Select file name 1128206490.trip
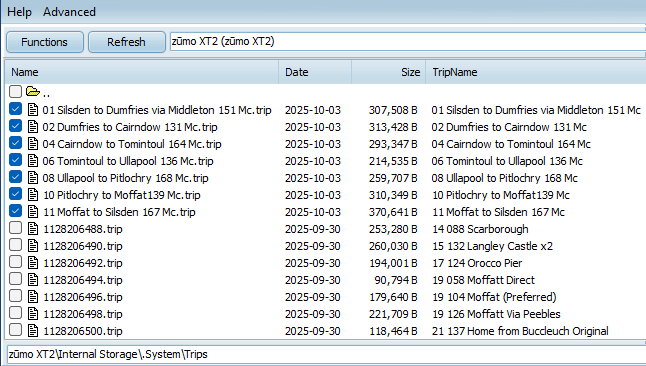The image size is (646, 366). [83, 246]
